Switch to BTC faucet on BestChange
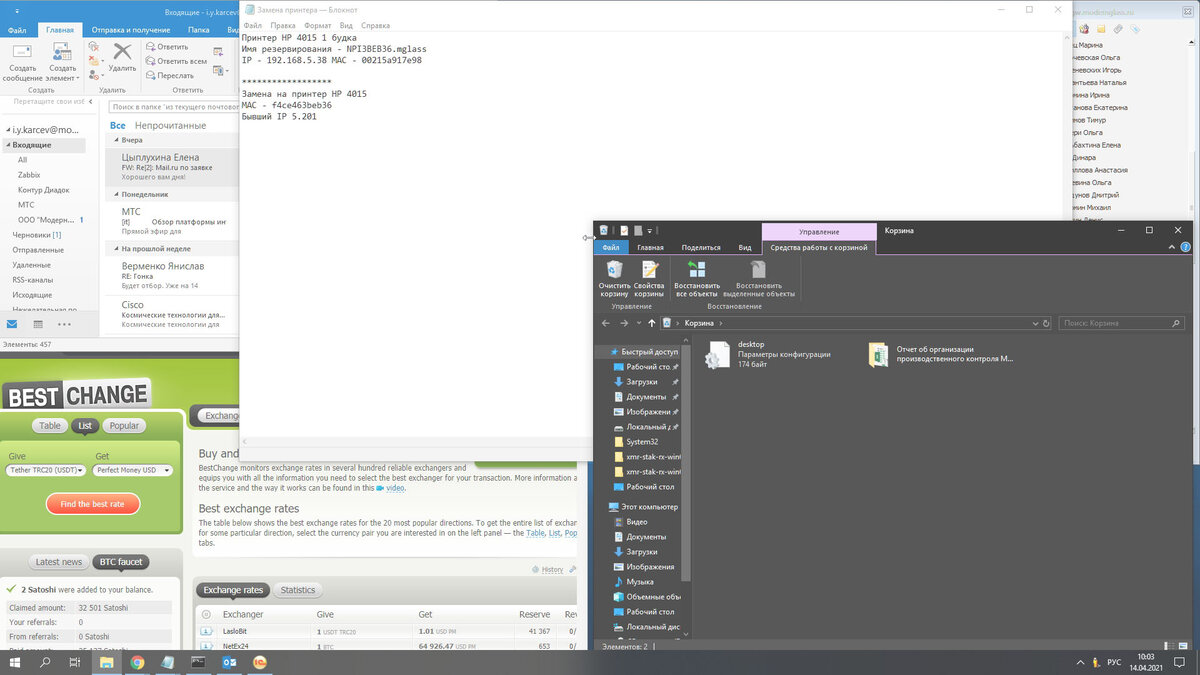 (121, 562)
